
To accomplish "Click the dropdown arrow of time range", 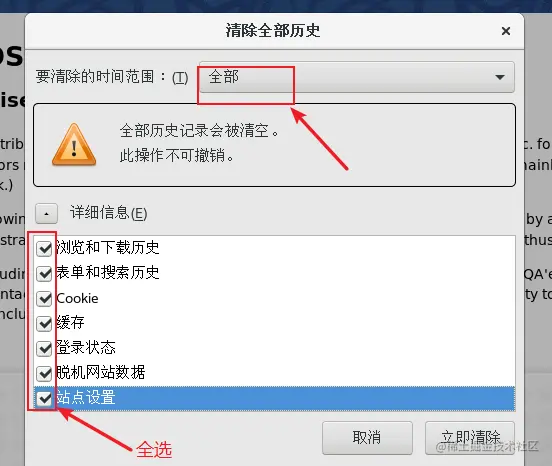I will [x=500, y=77].
